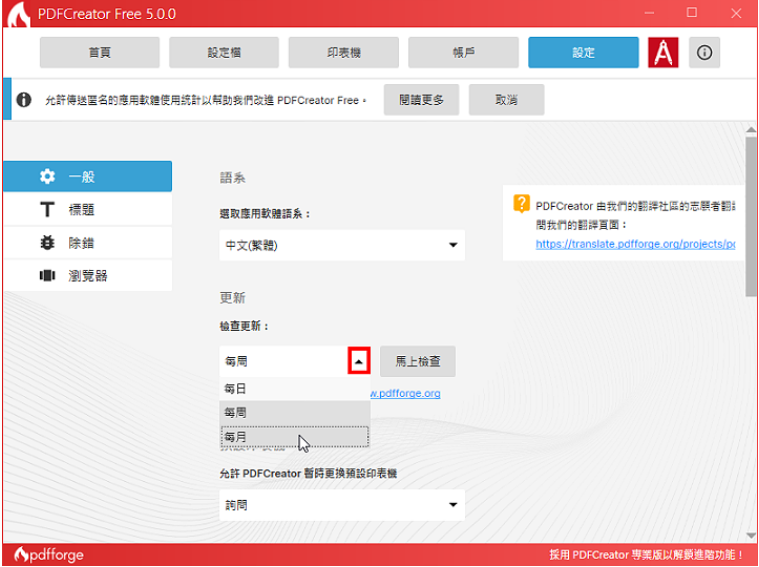
Task: Click the 閱讀更多 button
Action: click(x=421, y=100)
